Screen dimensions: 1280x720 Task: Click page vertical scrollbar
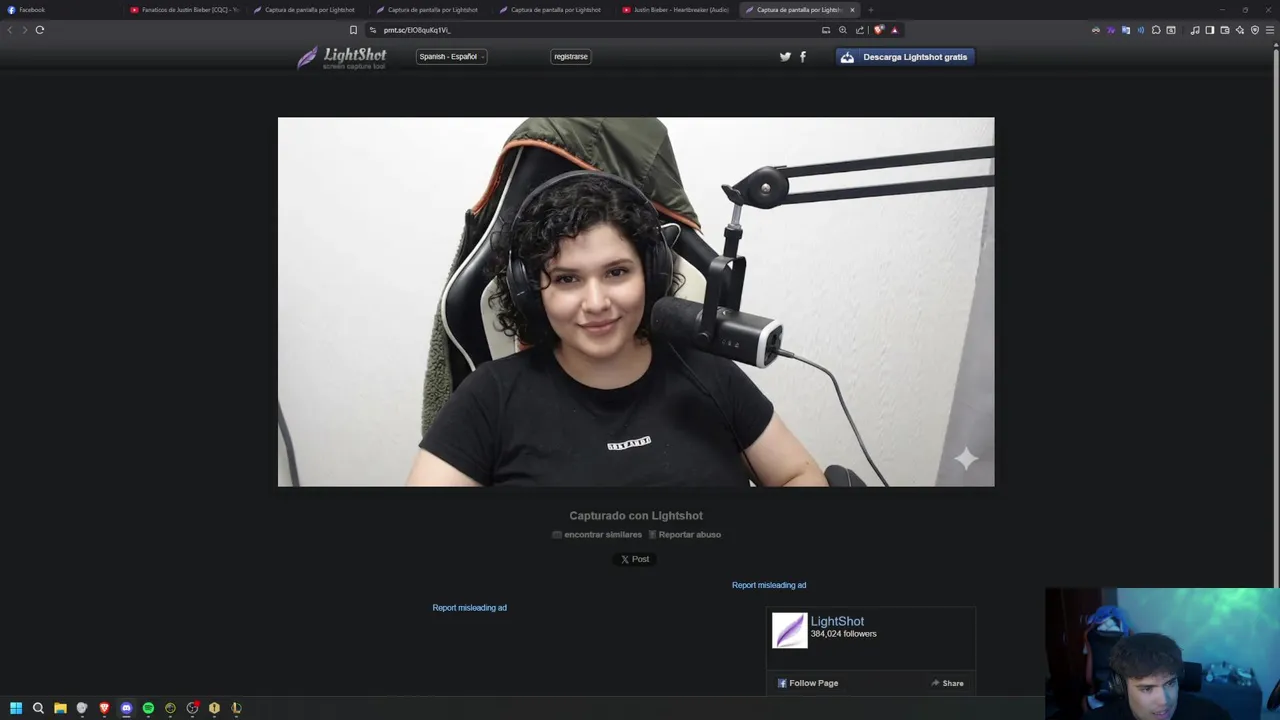1275,320
